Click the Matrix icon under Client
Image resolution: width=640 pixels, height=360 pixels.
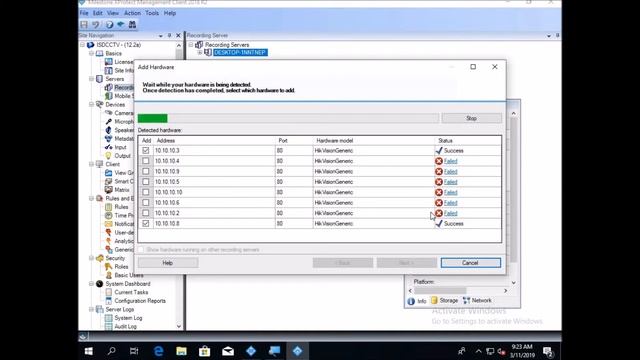pyautogui.click(x=109, y=190)
